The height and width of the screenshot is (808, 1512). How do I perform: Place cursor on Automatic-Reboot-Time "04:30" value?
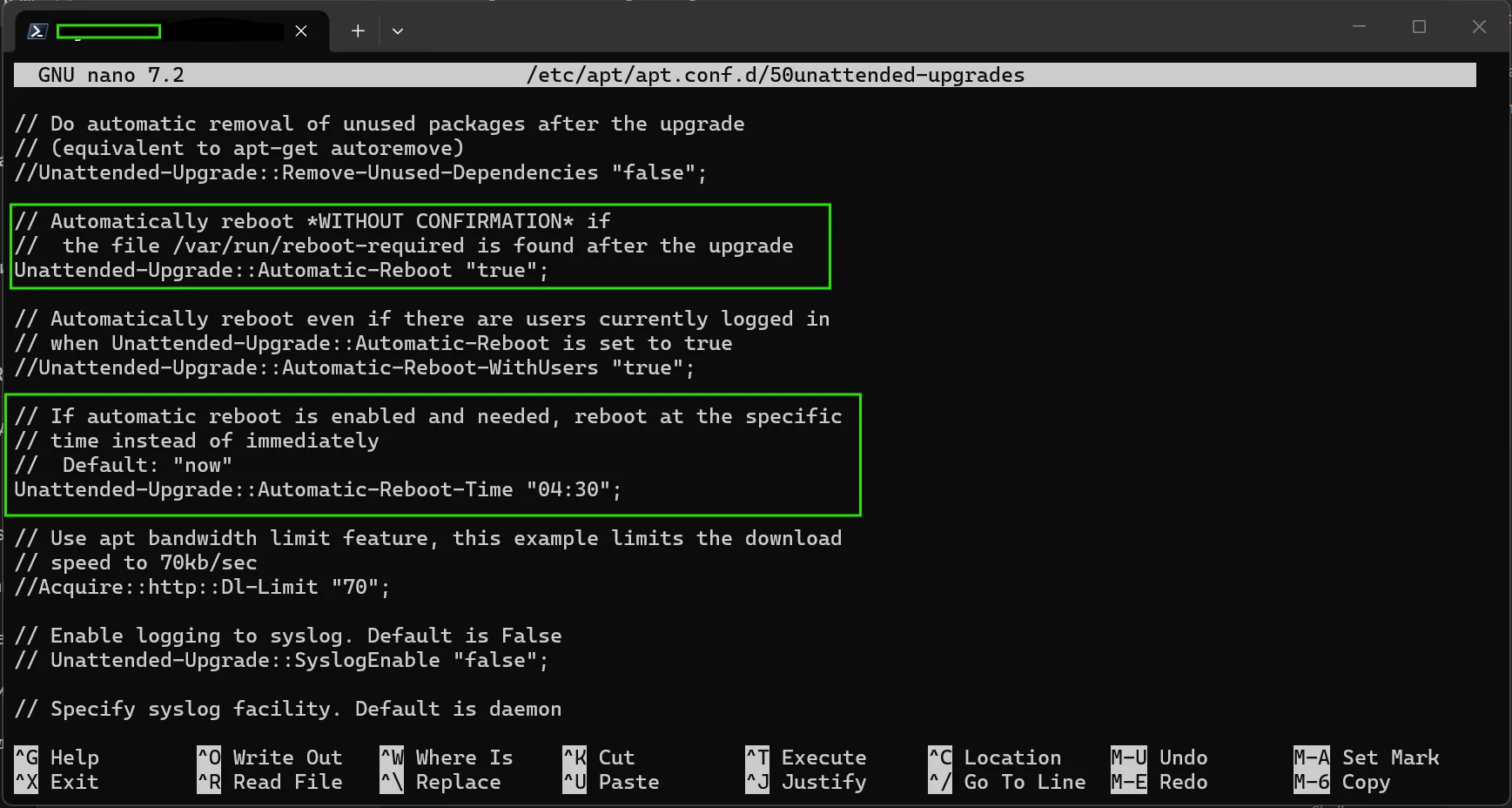[568, 489]
